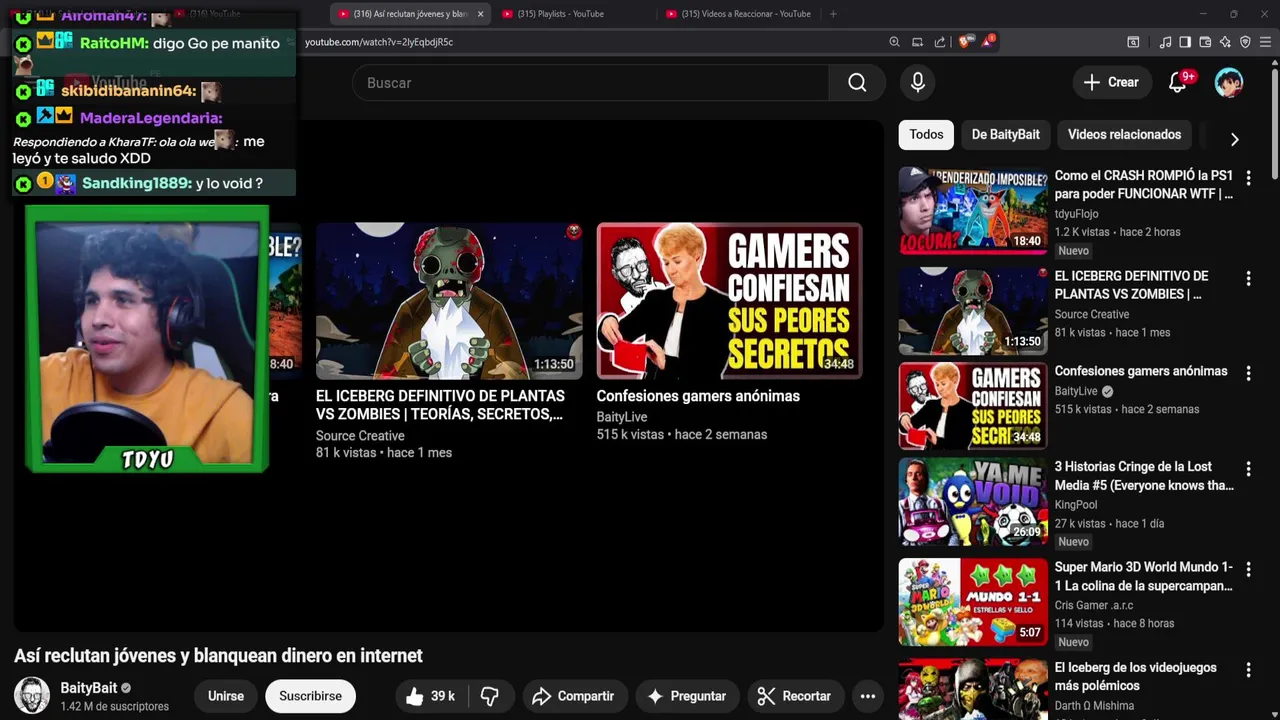
Task: Click the Crear button
Action: coord(1111,83)
